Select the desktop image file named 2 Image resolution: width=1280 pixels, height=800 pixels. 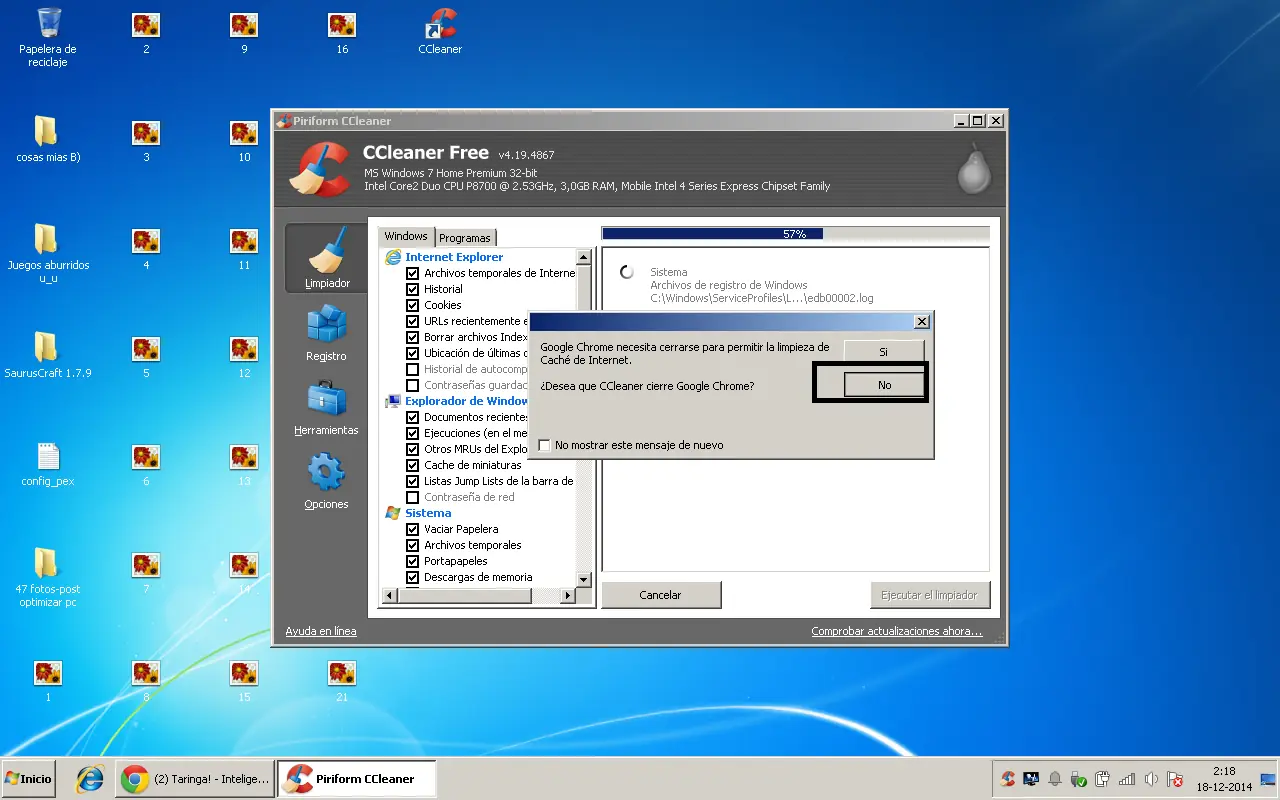[x=146, y=24]
